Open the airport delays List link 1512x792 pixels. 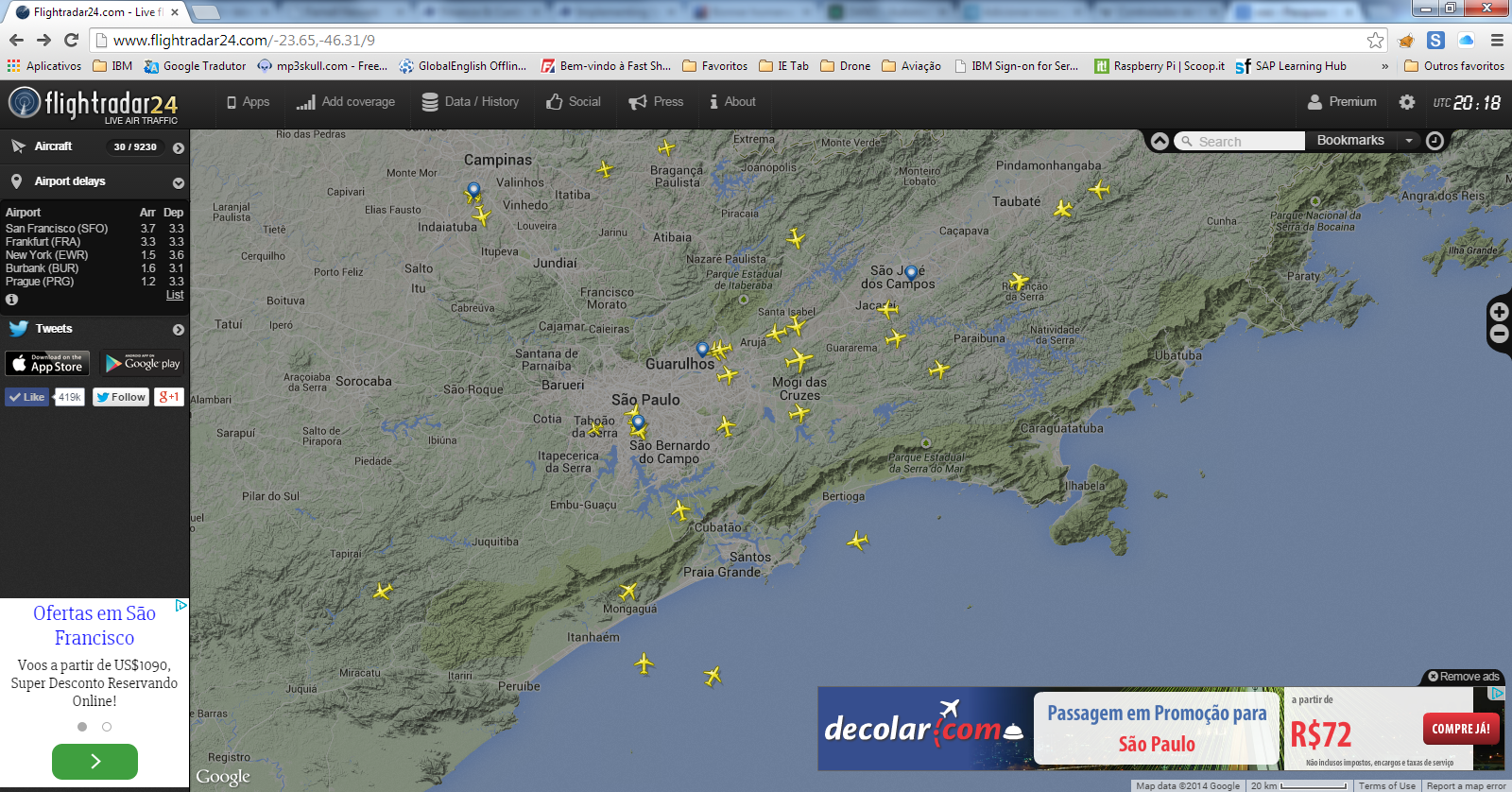pyautogui.click(x=175, y=295)
